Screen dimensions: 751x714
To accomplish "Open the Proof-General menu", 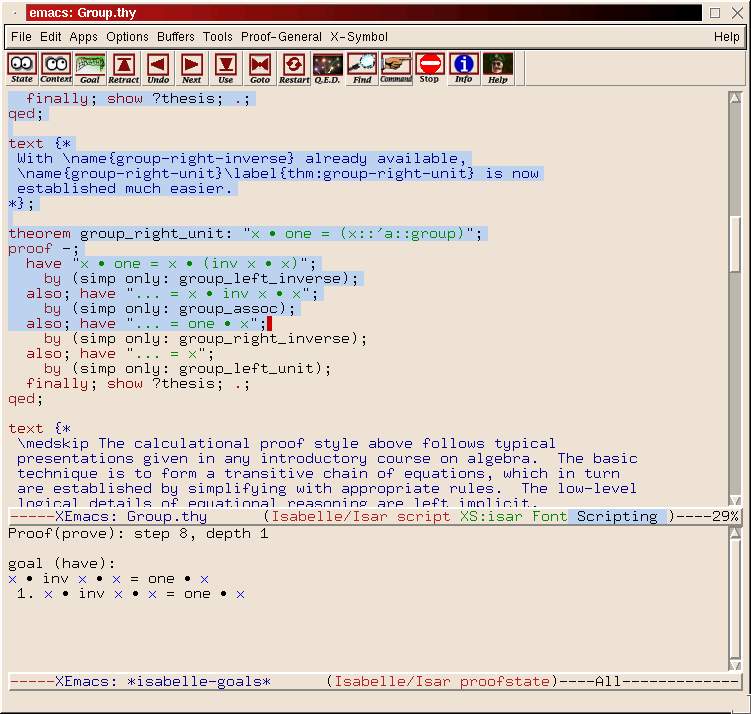I will (x=281, y=37).
